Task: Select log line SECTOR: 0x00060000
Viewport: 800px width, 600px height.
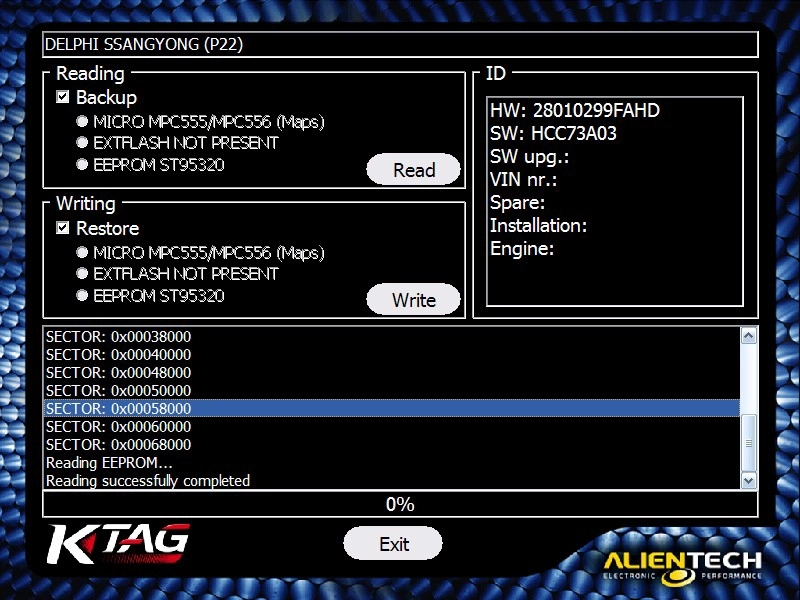Action: (392, 427)
